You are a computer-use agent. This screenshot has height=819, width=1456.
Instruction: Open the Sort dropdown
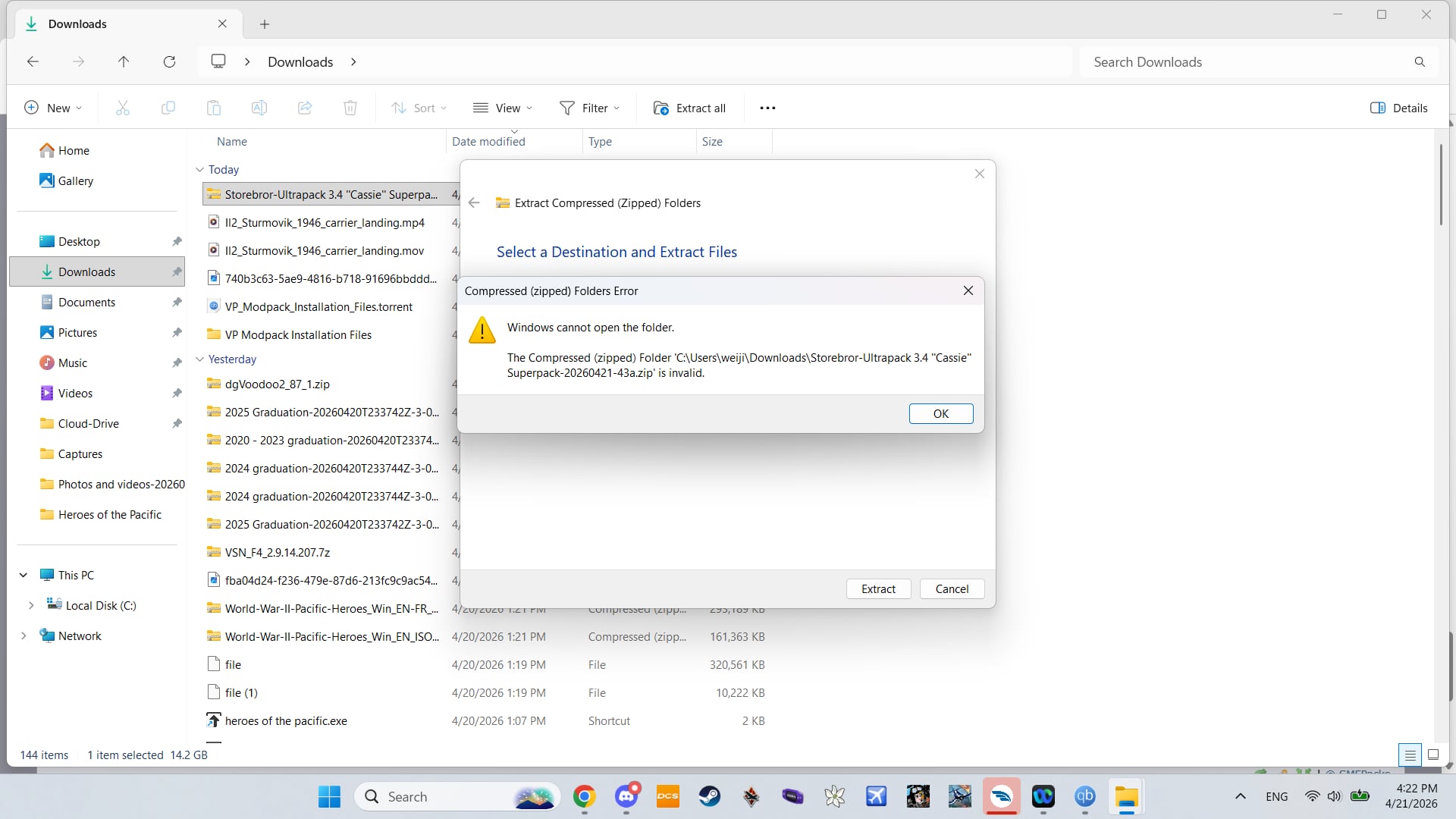[x=419, y=108]
